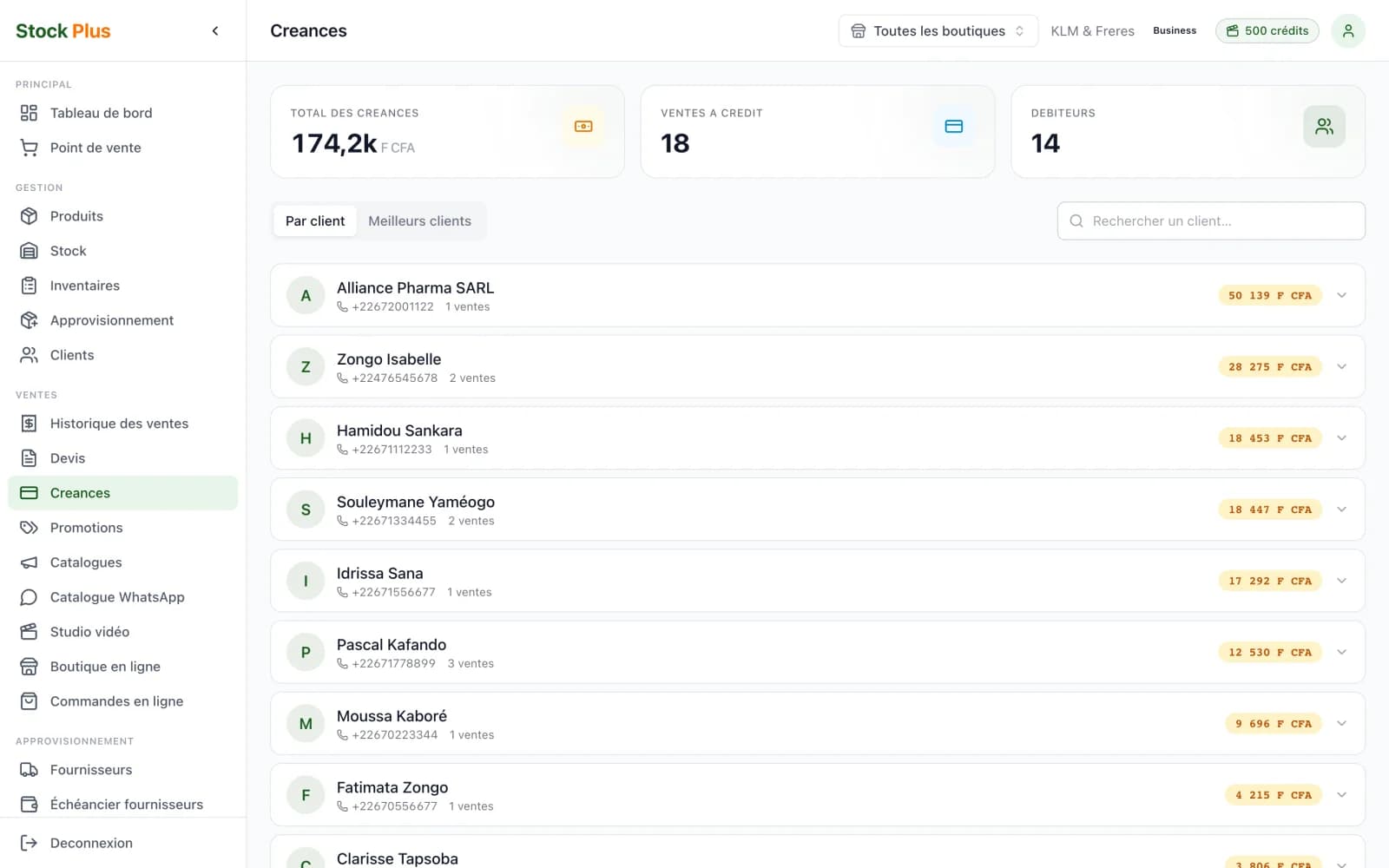Click the Catalogue WhatsApp chat bubble icon
This screenshot has height=868, width=1389.
pos(29,597)
